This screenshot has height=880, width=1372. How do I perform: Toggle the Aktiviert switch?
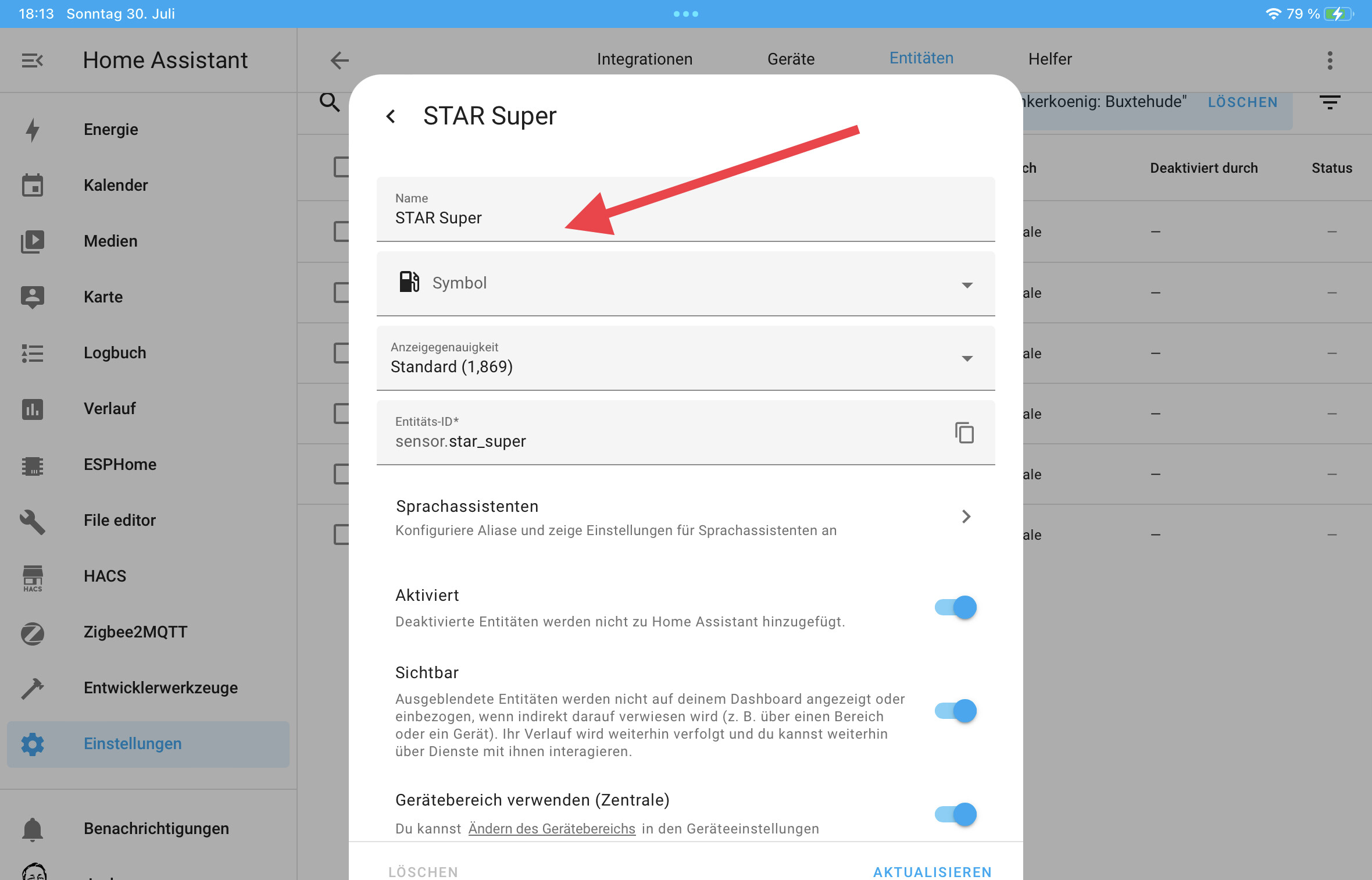(956, 607)
